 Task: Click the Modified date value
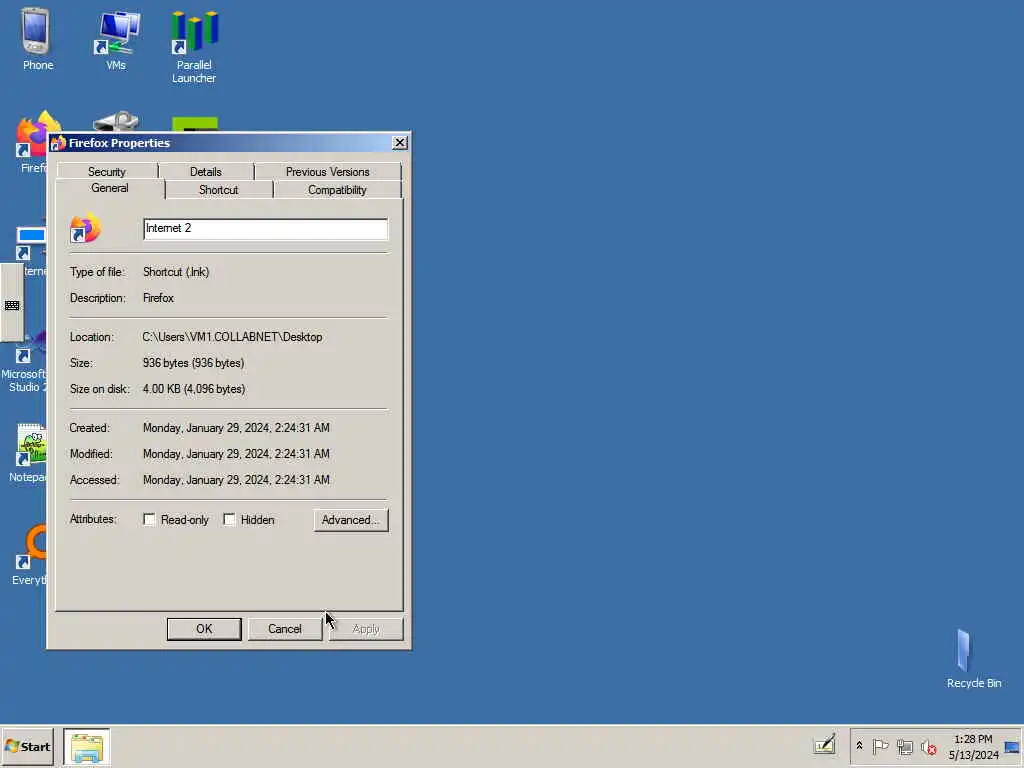pos(236,454)
